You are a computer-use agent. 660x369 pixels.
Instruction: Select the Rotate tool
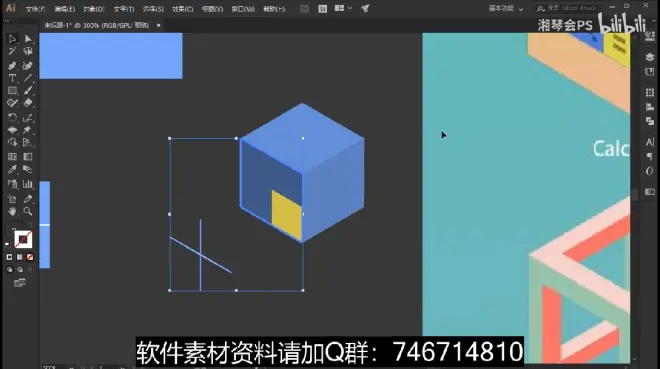(x=12, y=118)
